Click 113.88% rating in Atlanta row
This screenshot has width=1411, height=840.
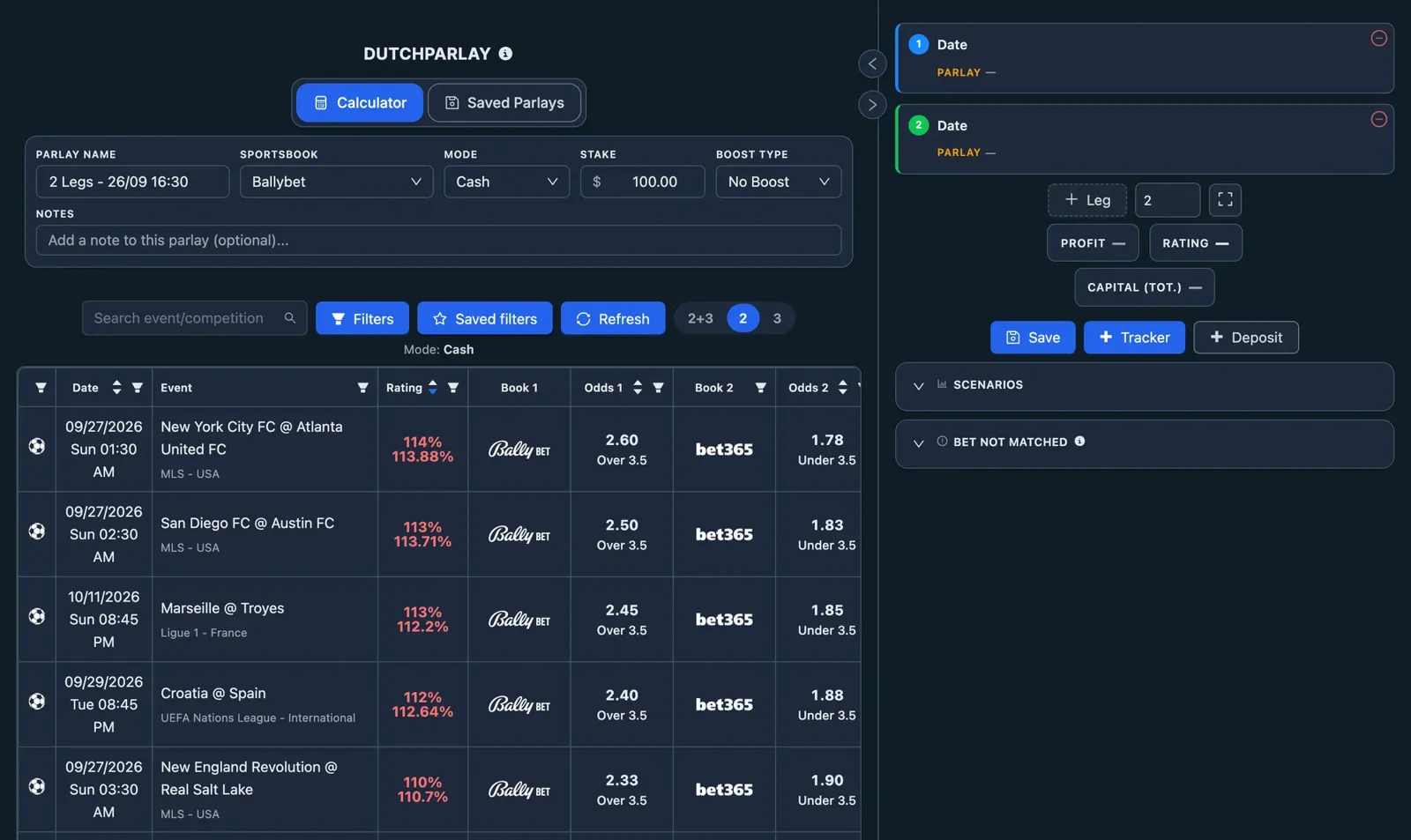point(422,457)
